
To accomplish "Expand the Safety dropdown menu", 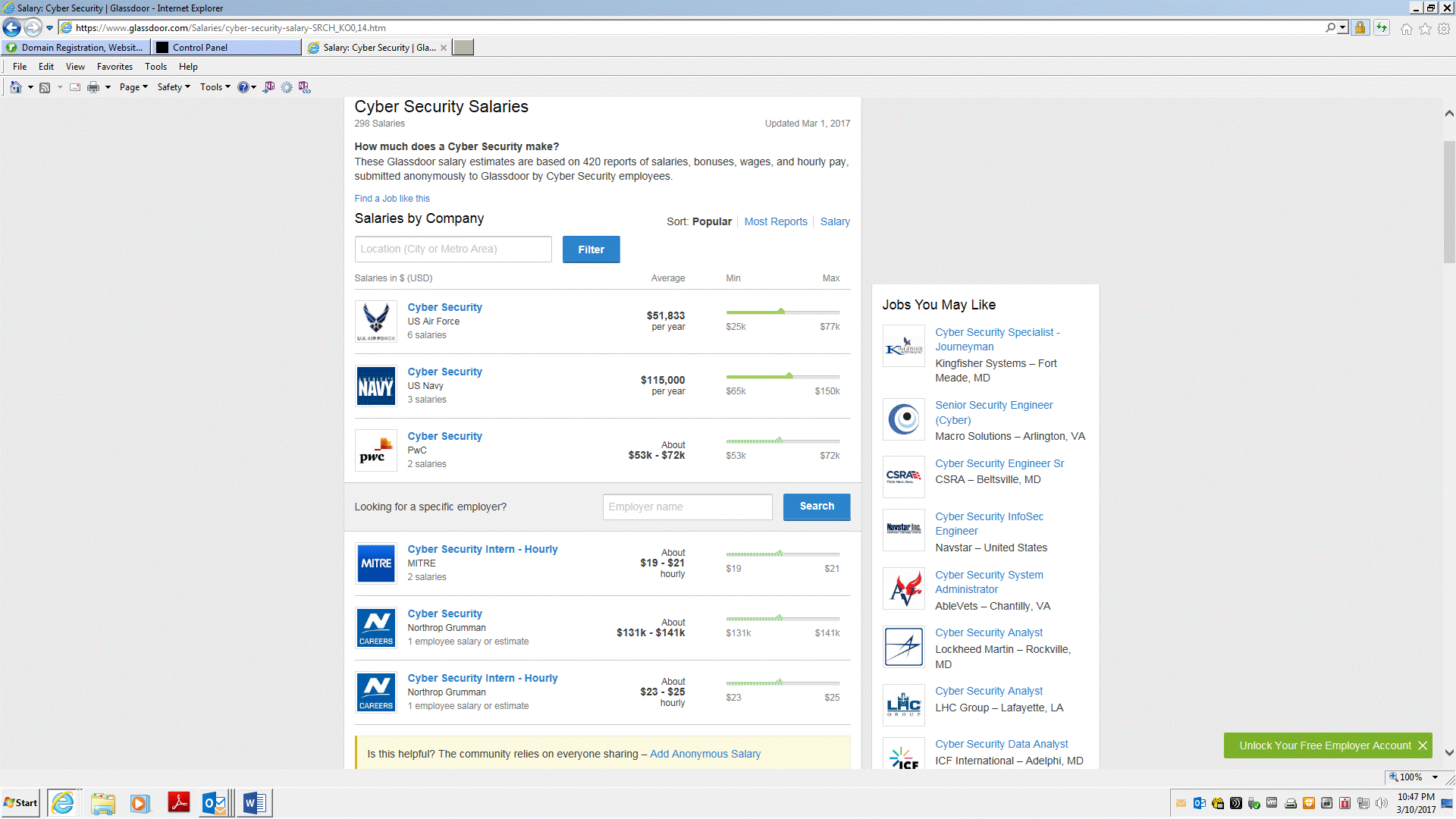I will (174, 87).
